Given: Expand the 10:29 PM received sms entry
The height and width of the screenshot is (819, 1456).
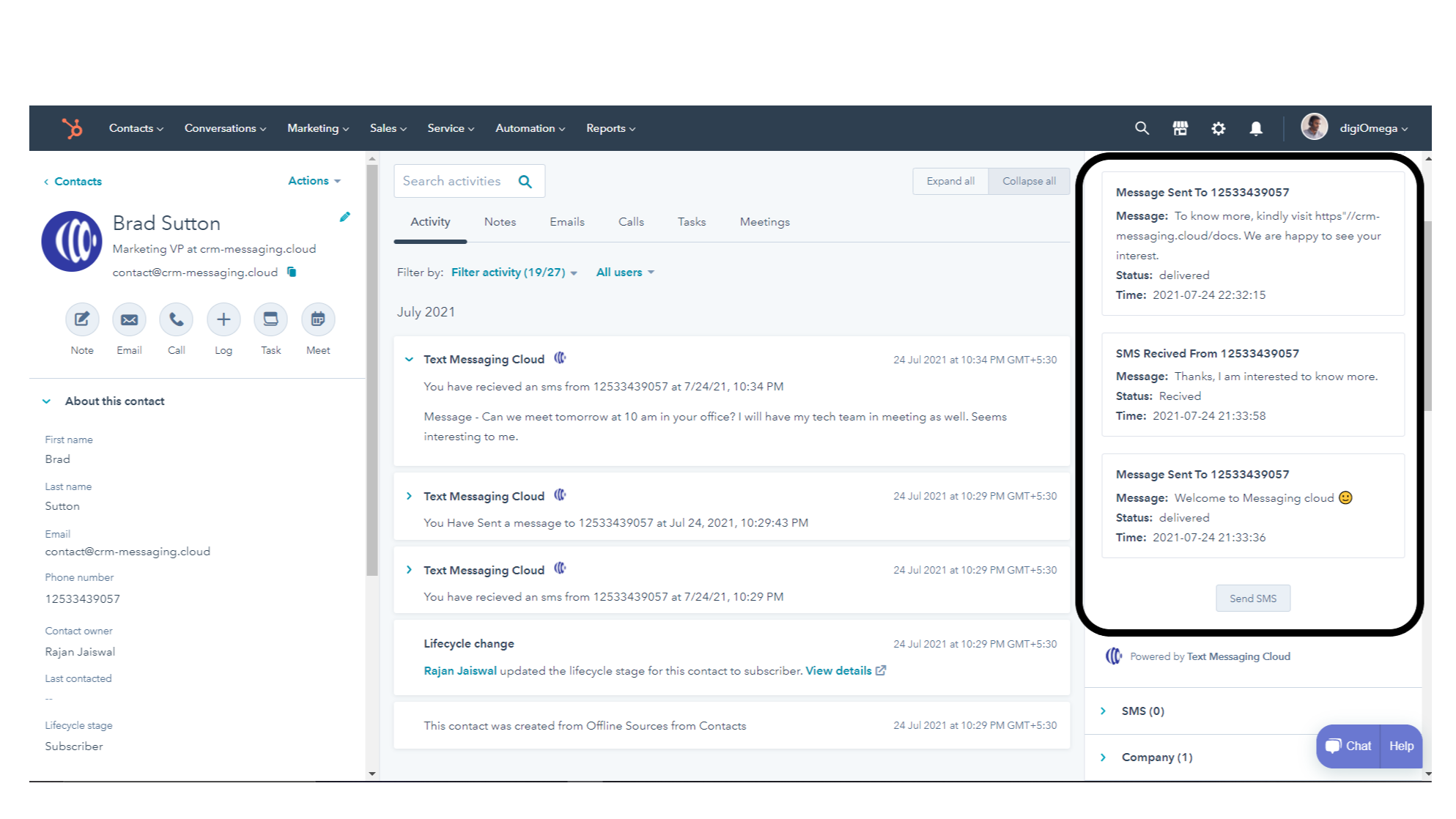Looking at the screenshot, I should [409, 570].
